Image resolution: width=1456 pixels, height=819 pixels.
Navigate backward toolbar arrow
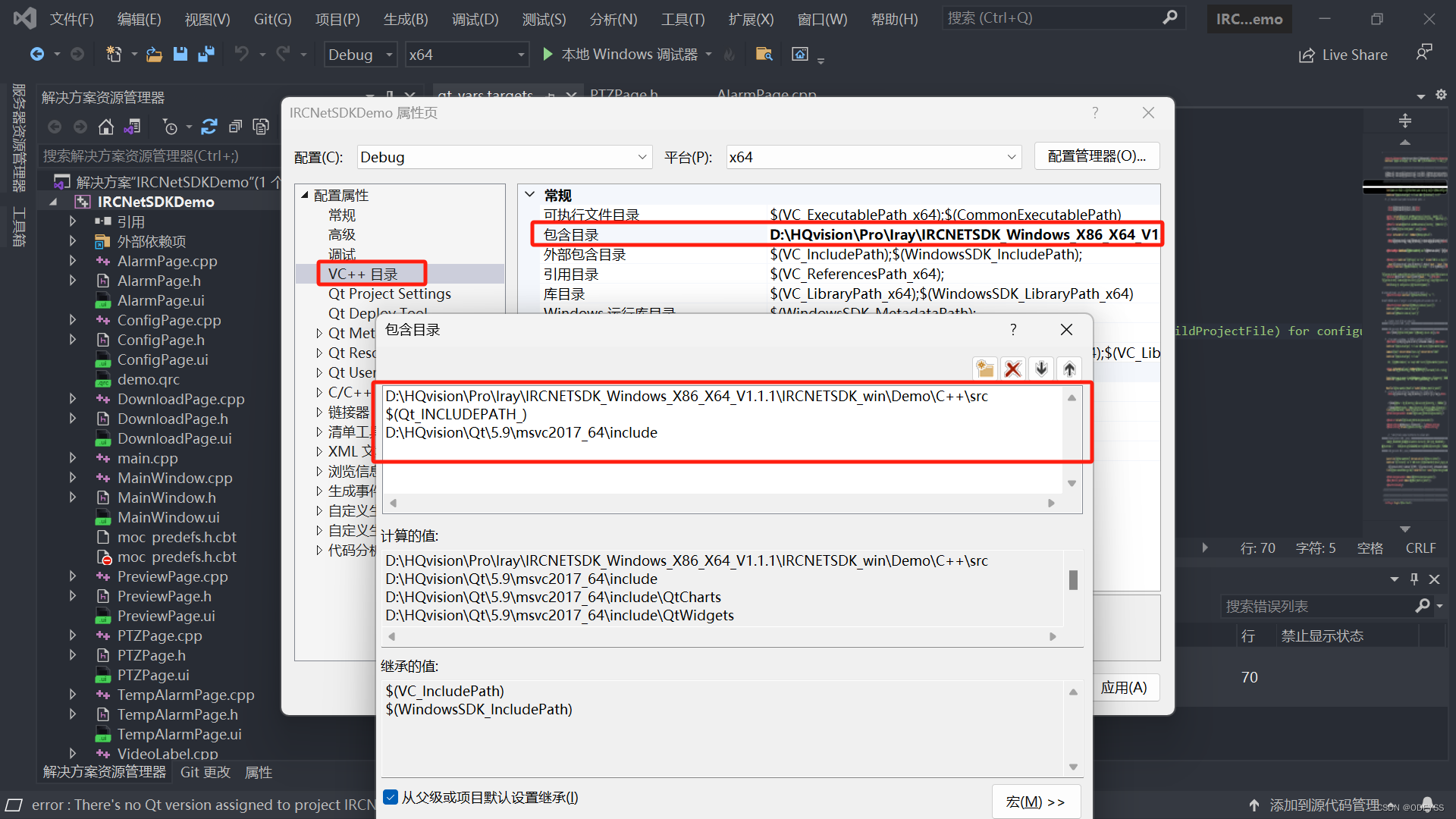(x=36, y=54)
